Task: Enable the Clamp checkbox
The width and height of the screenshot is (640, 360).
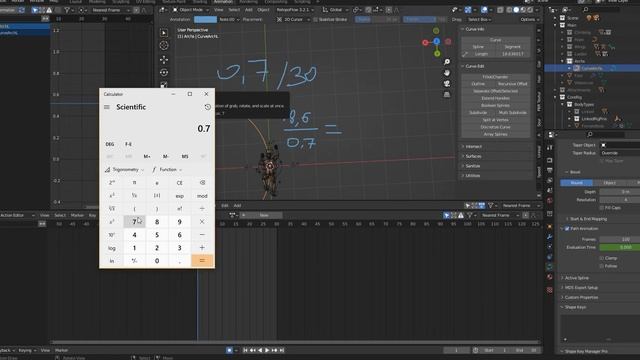Action: click(x=602, y=258)
